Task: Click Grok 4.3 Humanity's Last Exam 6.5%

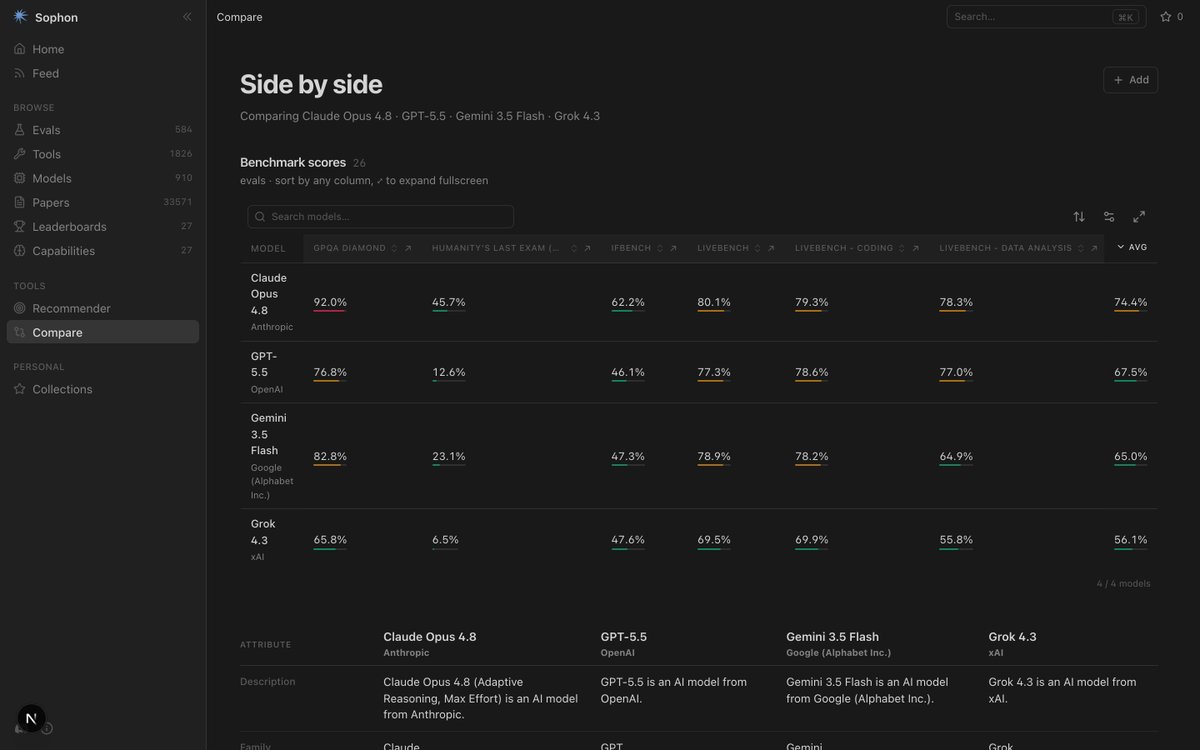Action: pyautogui.click(x=446, y=540)
